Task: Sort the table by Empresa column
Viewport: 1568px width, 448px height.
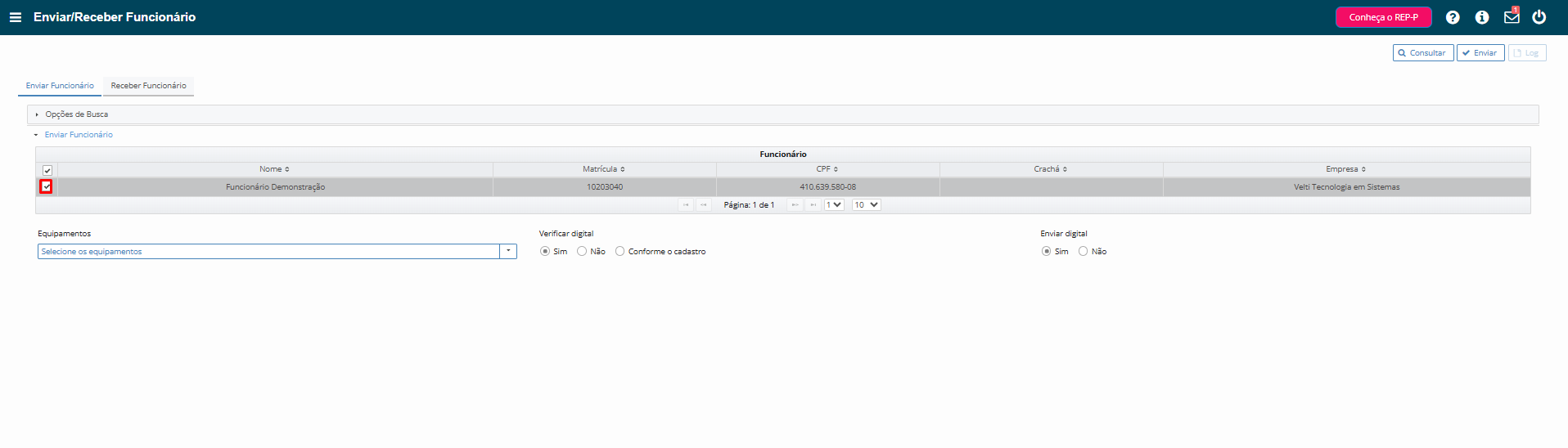Action: (x=1347, y=169)
